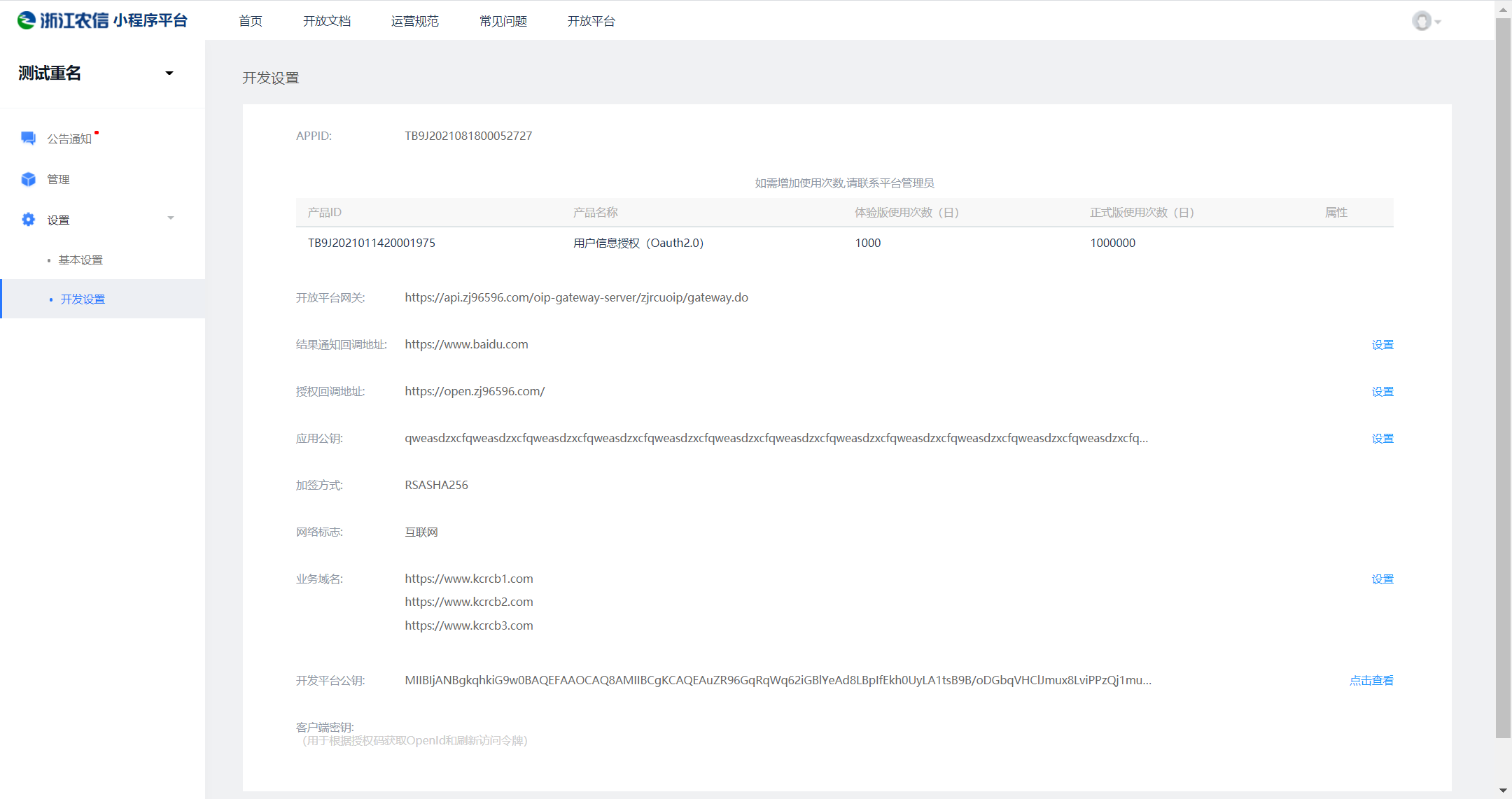Screen dimensions: 1512x799
Task: Click the 设置 gear icon in sidebar
Action: pyautogui.click(x=28, y=220)
